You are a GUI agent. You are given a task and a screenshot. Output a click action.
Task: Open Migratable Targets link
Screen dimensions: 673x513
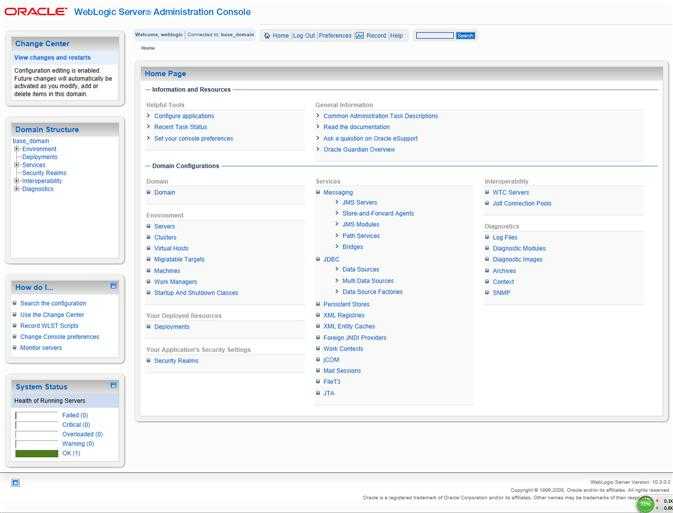point(179,260)
